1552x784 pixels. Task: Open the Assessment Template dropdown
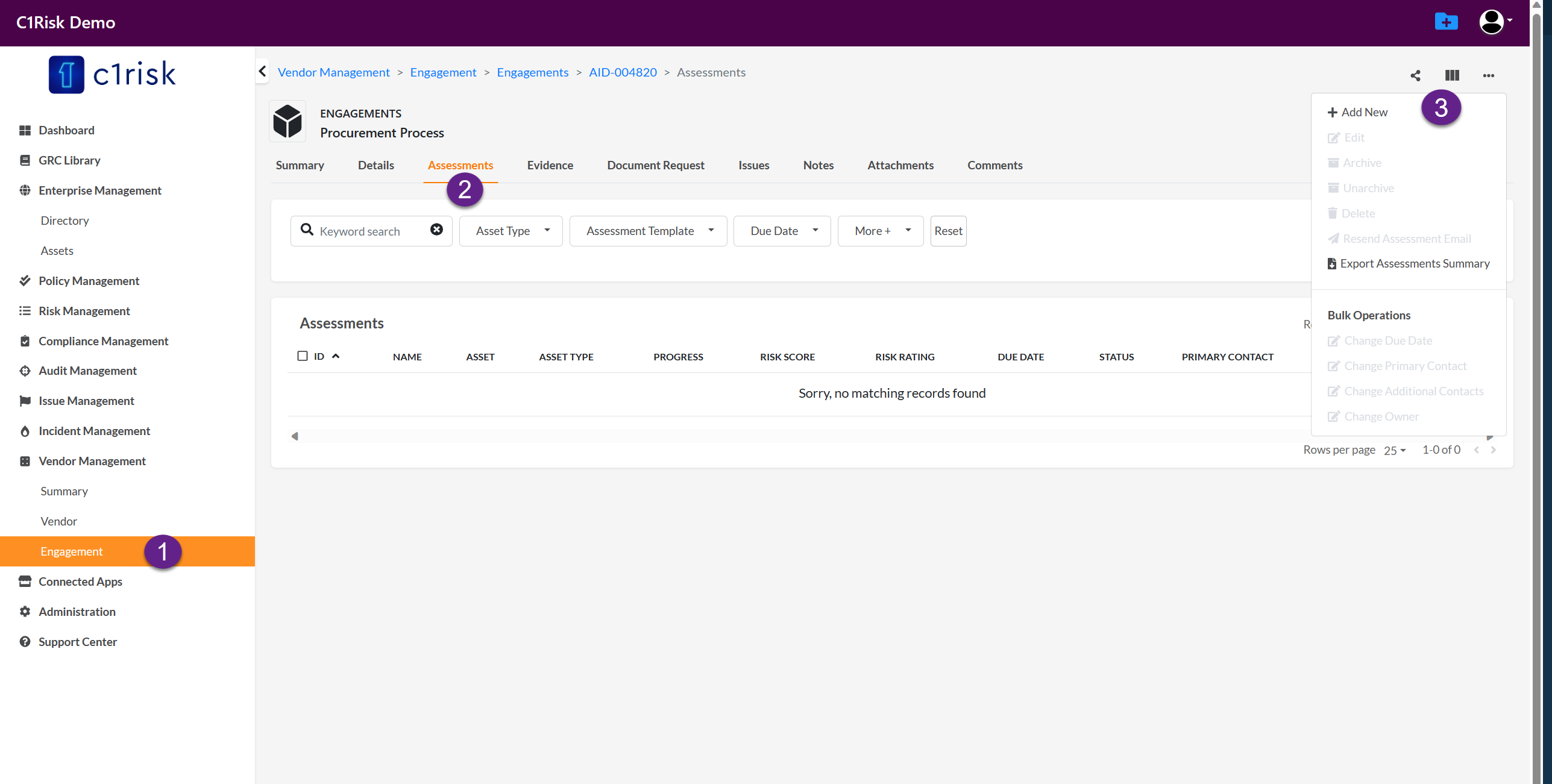click(x=648, y=231)
